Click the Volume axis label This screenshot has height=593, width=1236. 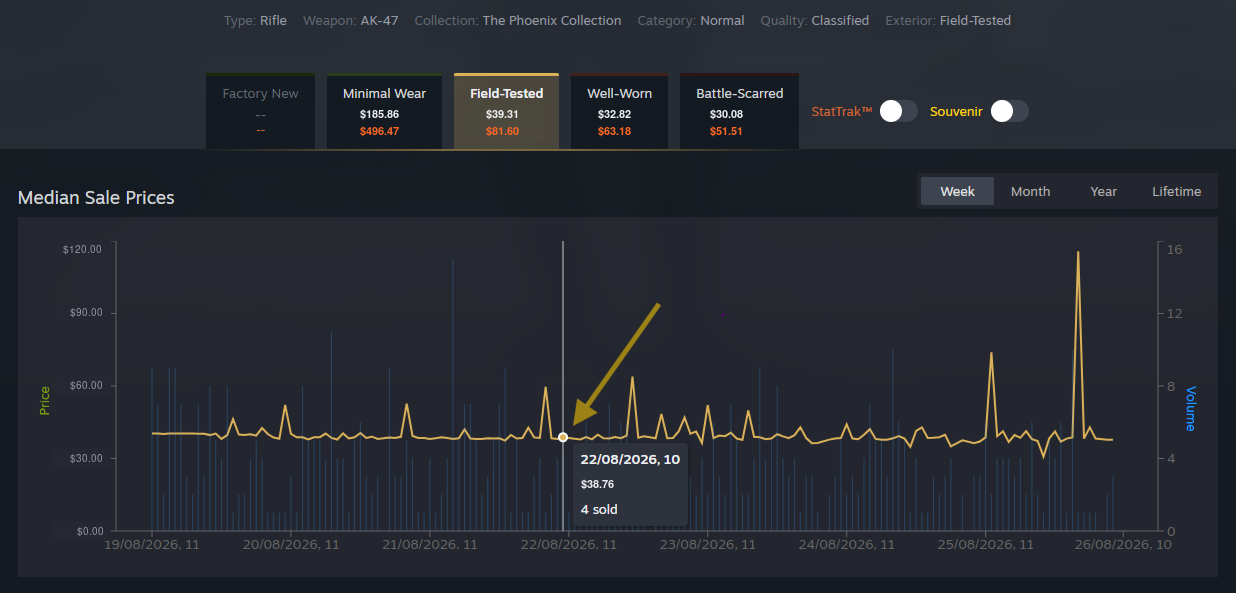click(x=1190, y=408)
